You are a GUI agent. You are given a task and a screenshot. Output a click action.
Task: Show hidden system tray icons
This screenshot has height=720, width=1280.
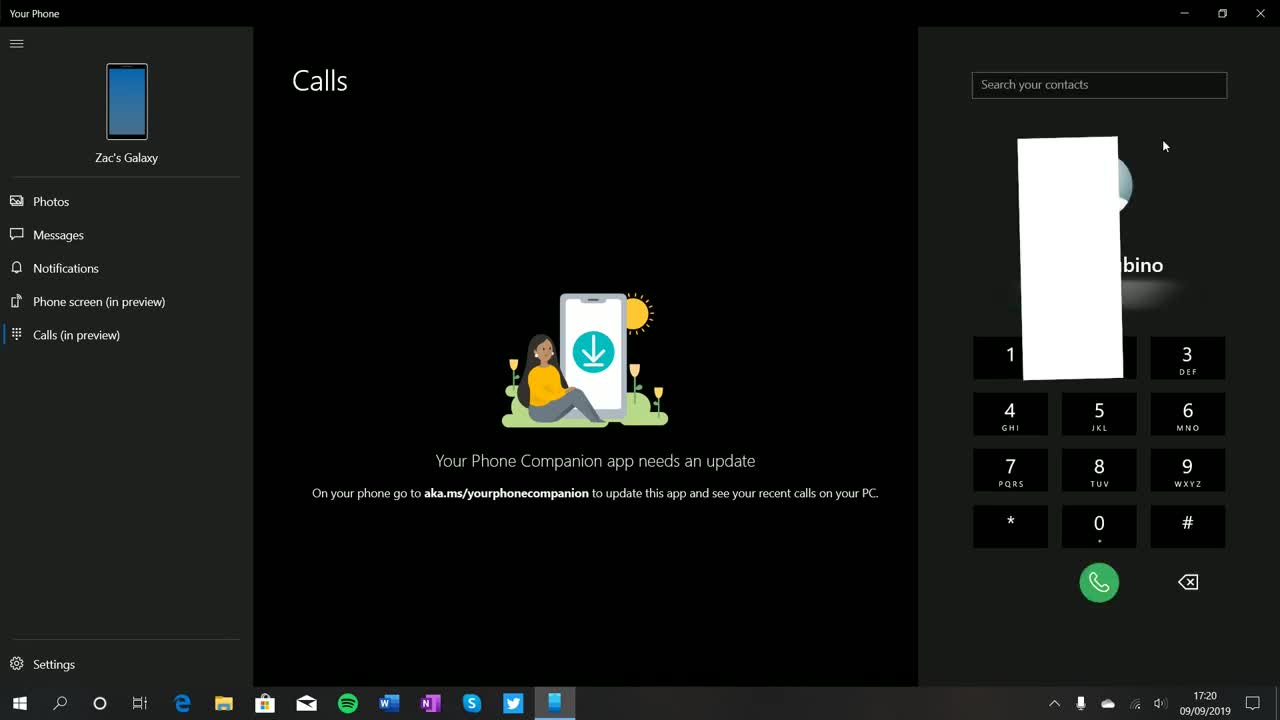point(1054,703)
